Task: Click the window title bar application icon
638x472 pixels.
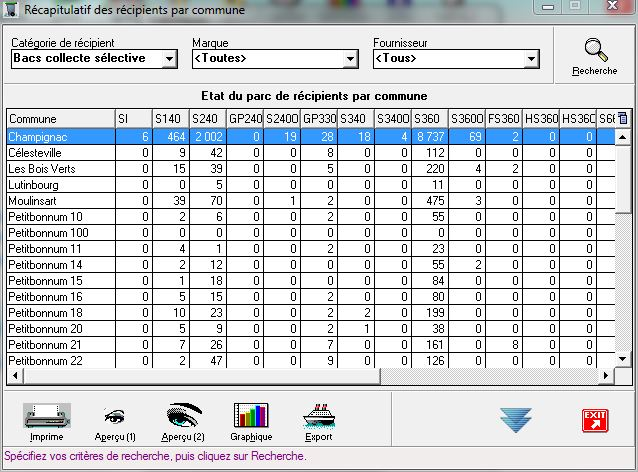Action: click(12, 10)
